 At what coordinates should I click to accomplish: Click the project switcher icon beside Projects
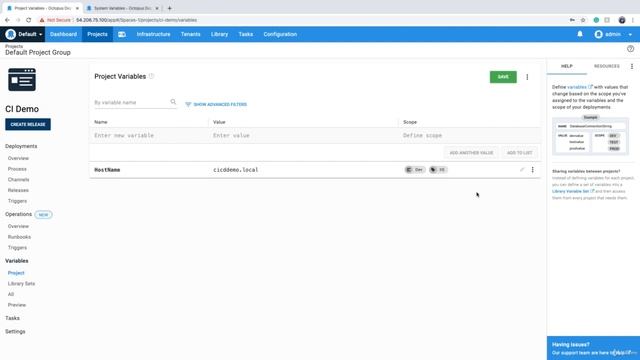(x=122, y=34)
